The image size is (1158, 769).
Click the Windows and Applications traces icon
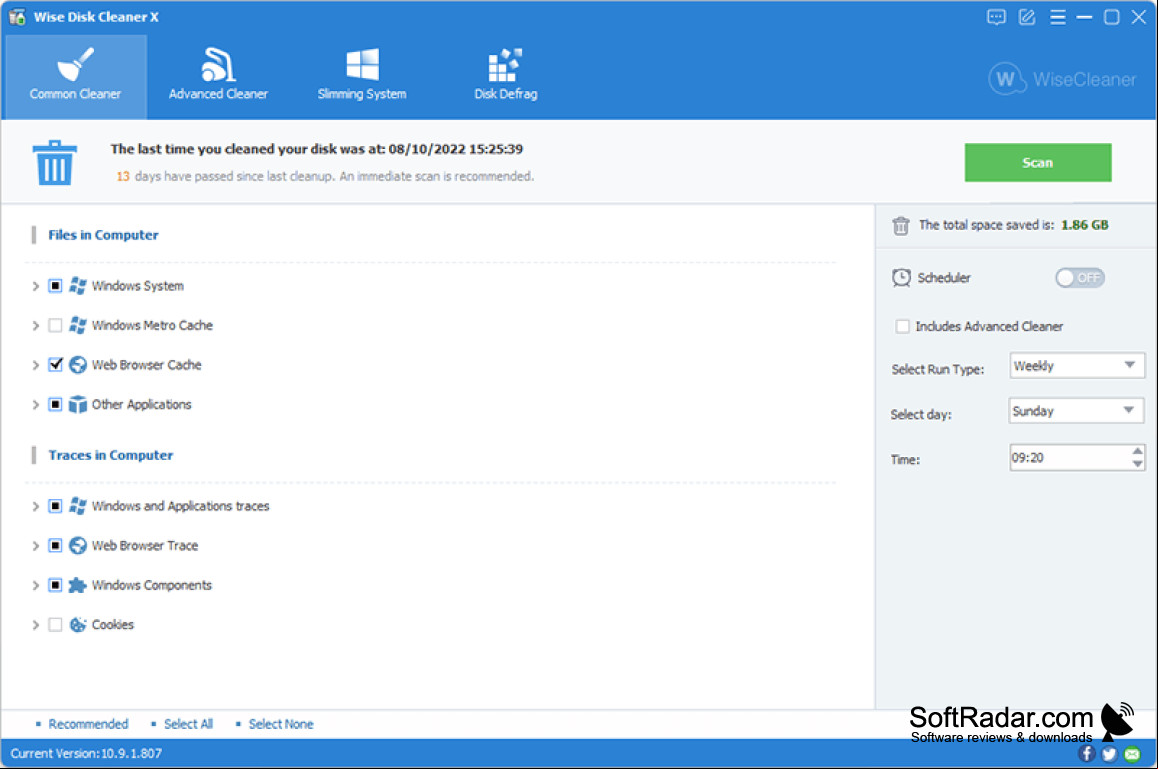pyautogui.click(x=78, y=506)
